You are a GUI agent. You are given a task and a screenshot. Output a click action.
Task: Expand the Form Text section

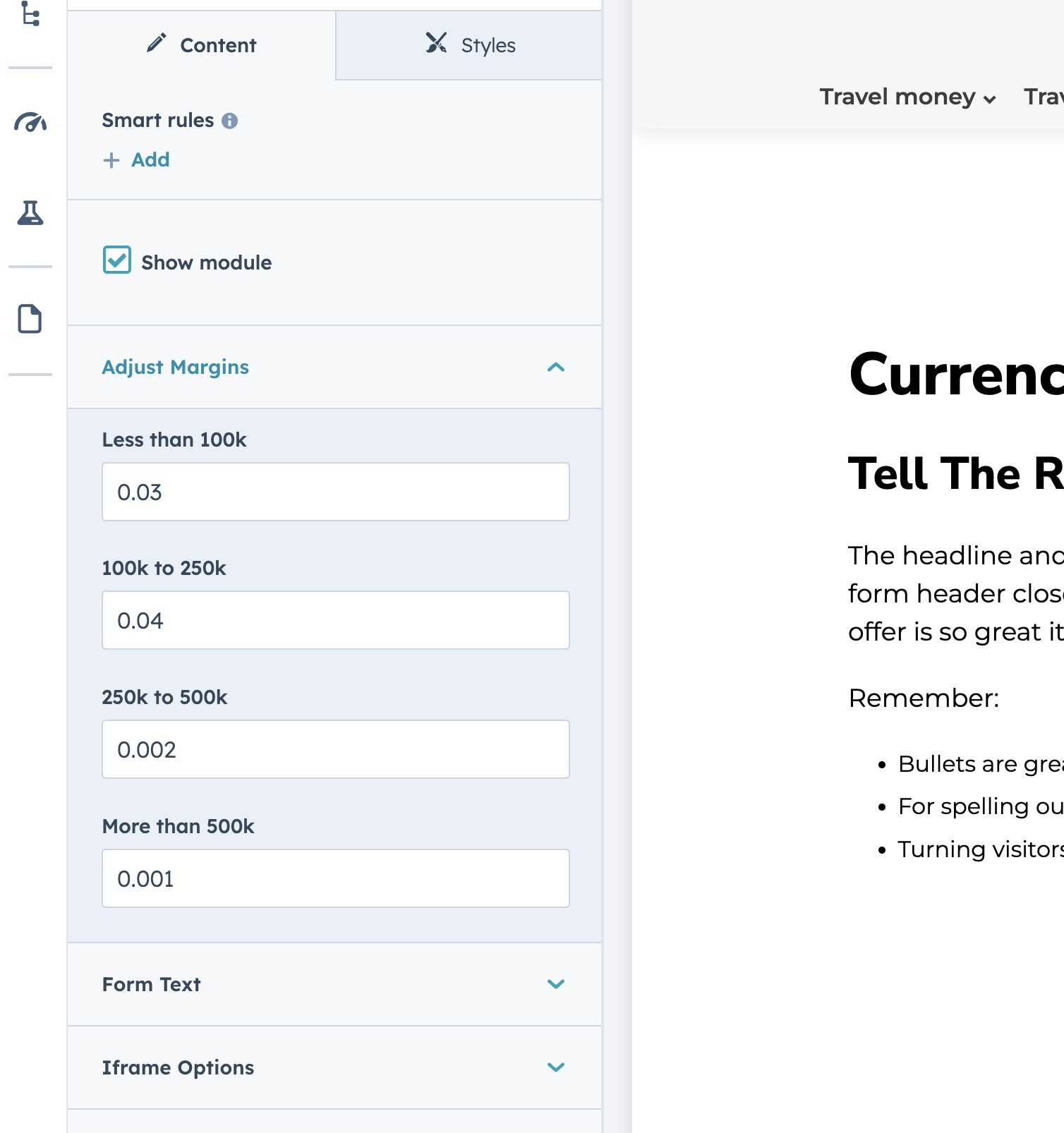[556, 983]
